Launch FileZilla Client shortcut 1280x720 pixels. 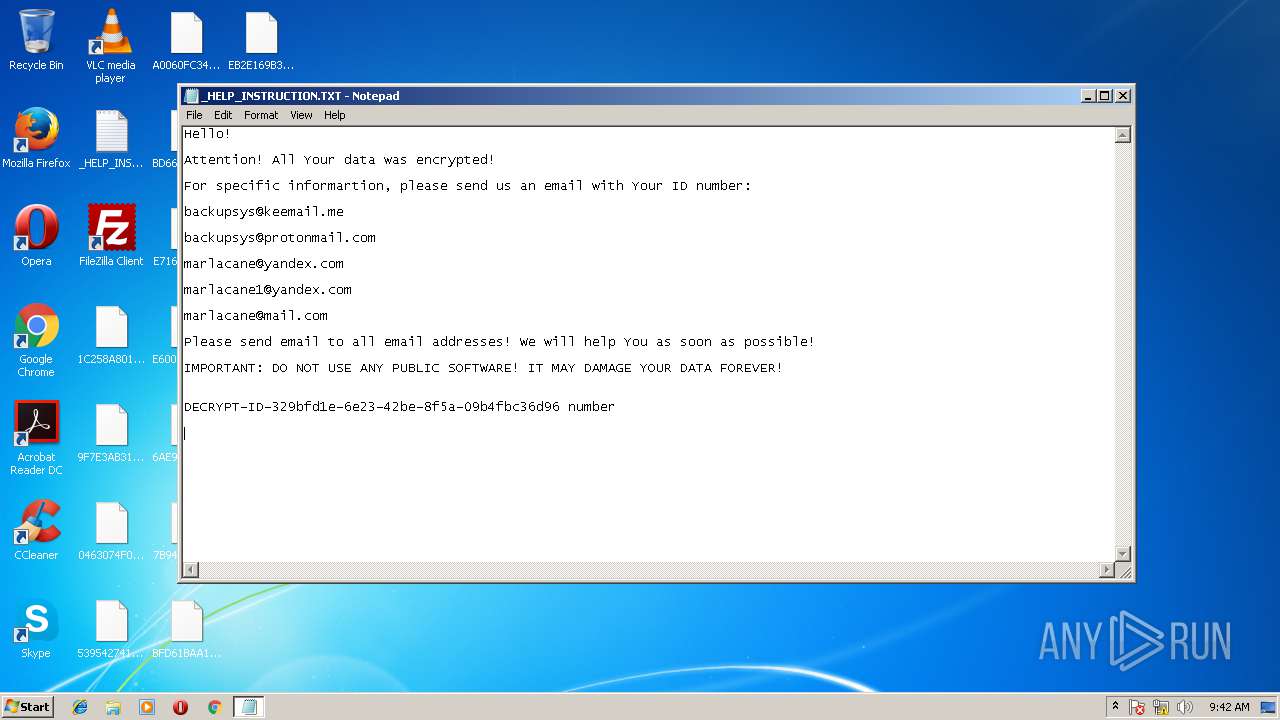pyautogui.click(x=111, y=236)
